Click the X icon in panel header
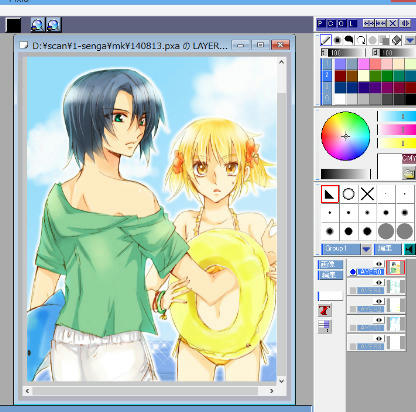Image resolution: width=416 pixels, height=412 pixels. [393, 23]
